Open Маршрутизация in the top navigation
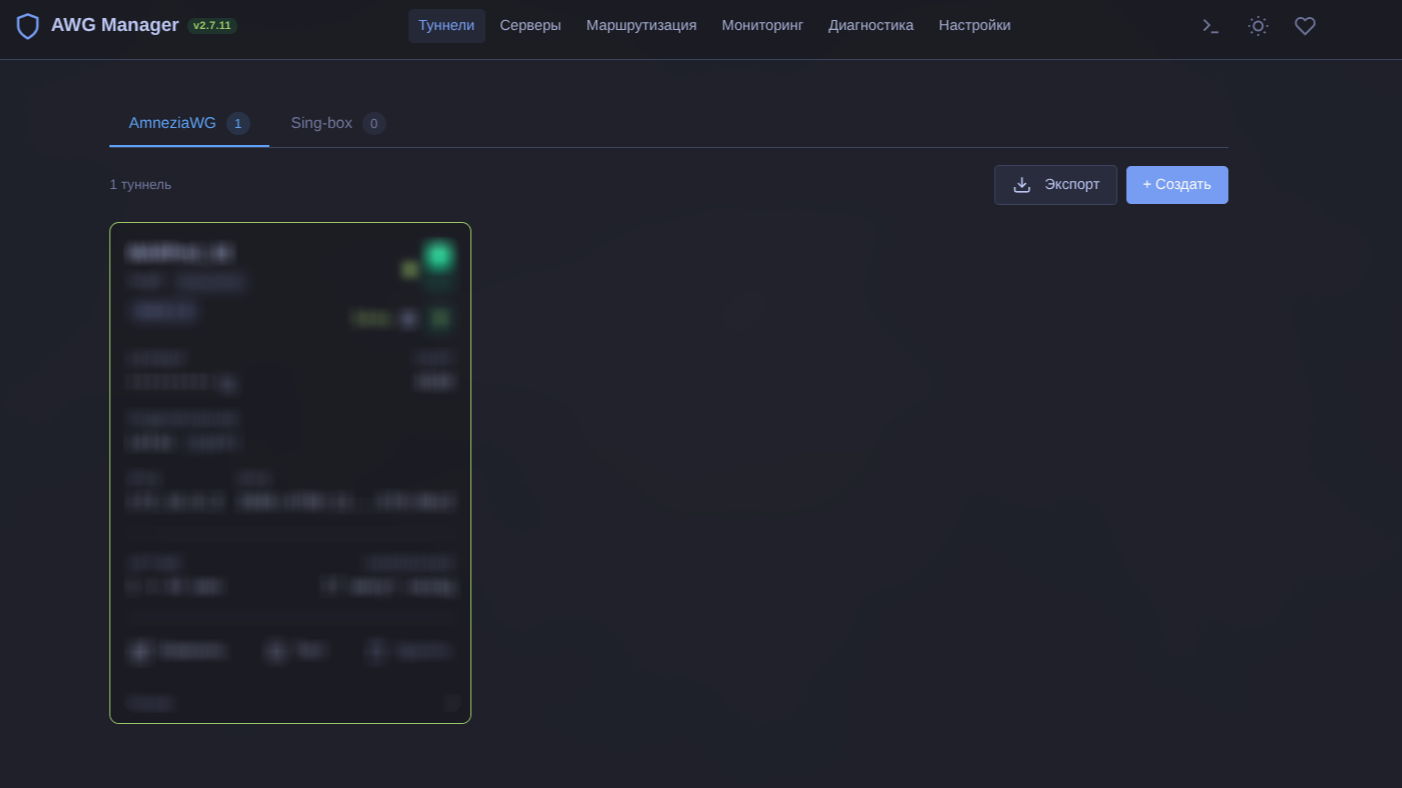The height and width of the screenshot is (788, 1402). (x=641, y=26)
